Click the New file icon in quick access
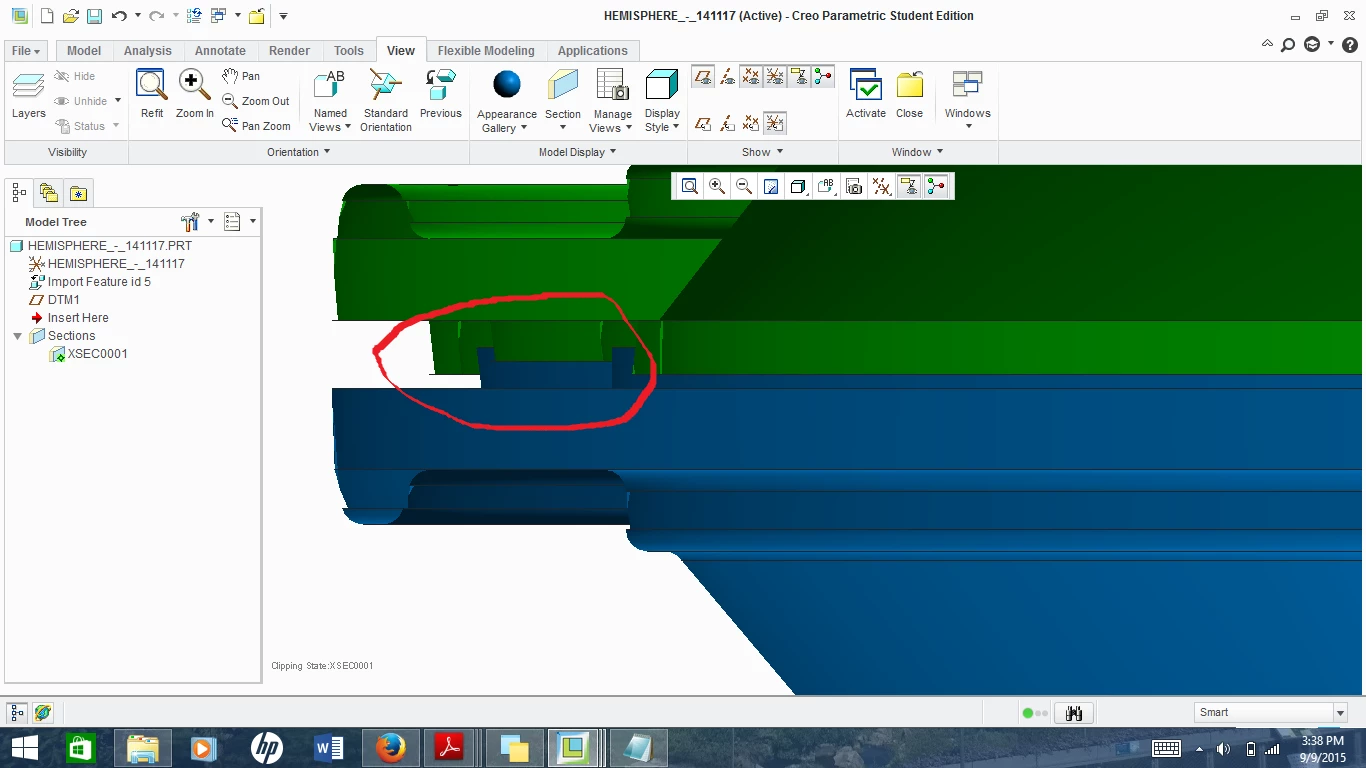 (47, 16)
